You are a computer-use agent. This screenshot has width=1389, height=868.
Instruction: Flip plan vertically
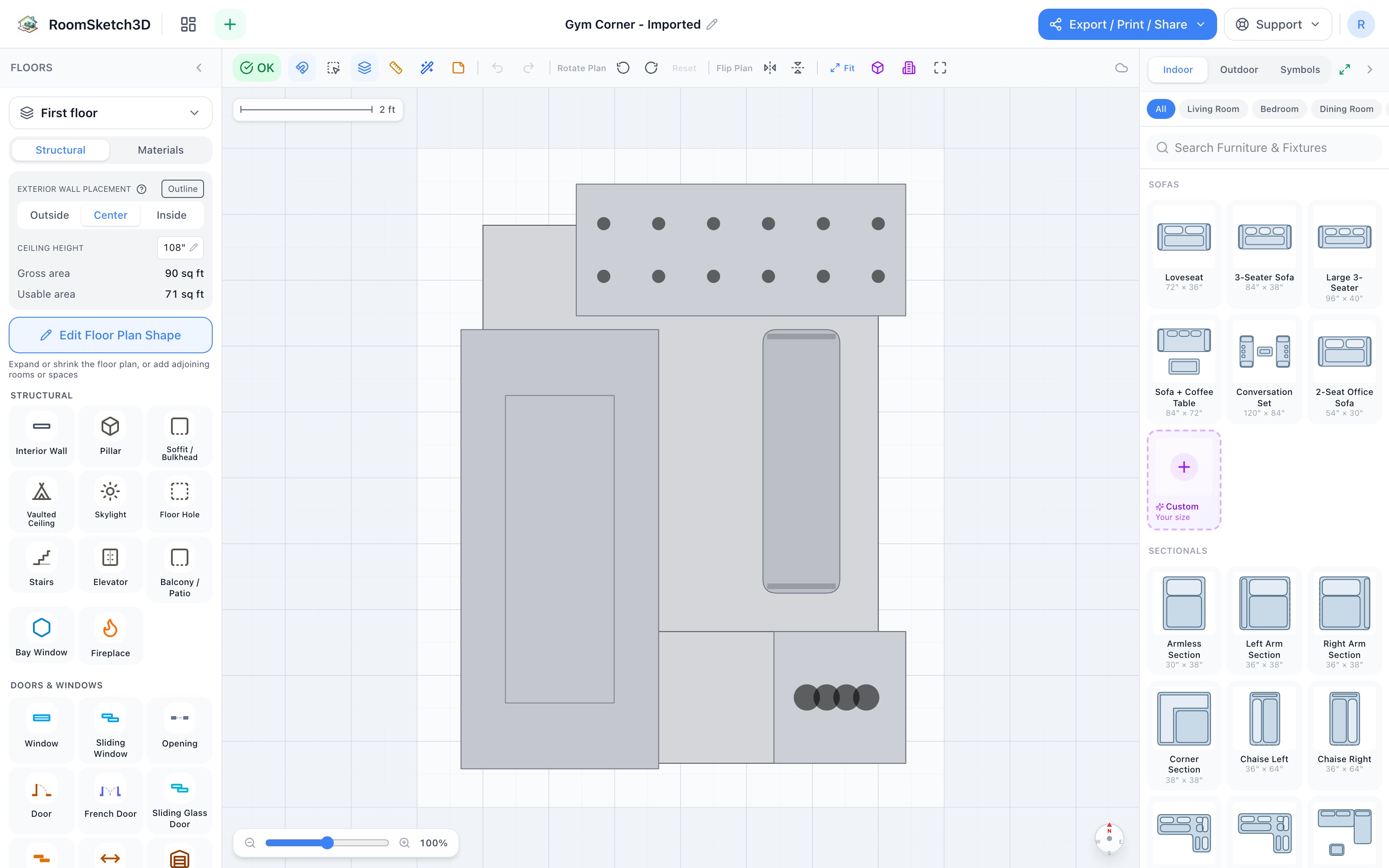point(798,68)
